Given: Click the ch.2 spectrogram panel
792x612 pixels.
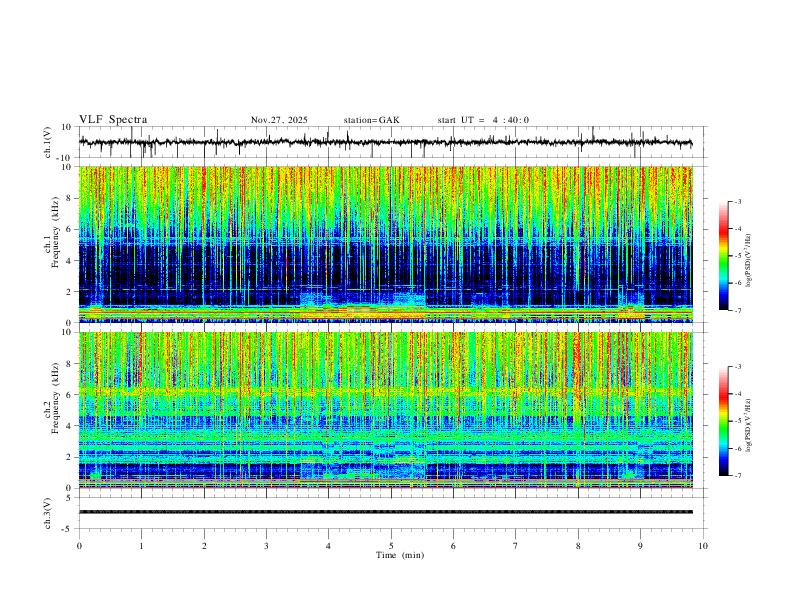Looking at the screenshot, I should pyautogui.click(x=386, y=410).
